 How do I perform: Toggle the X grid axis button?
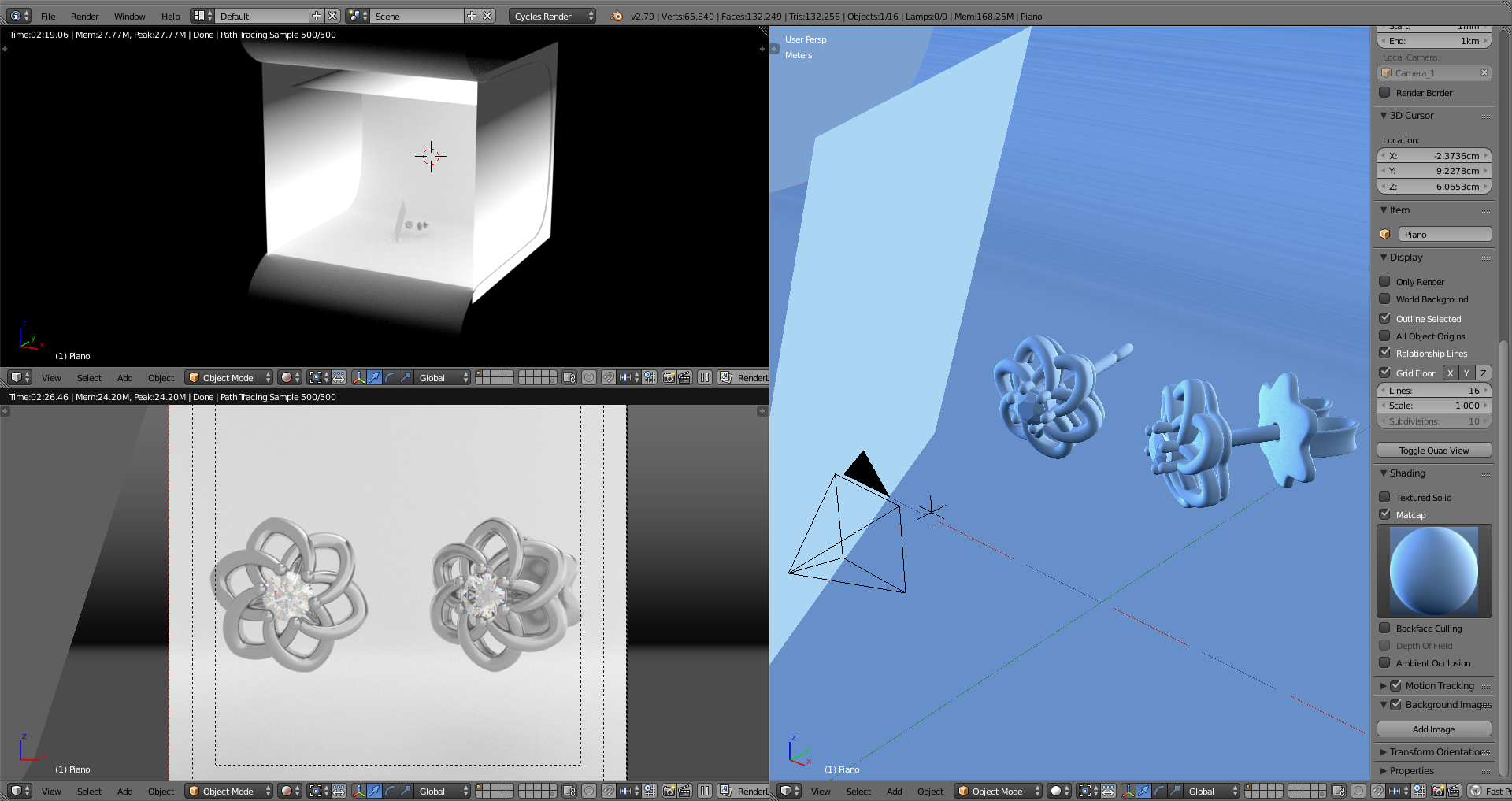[1450, 373]
